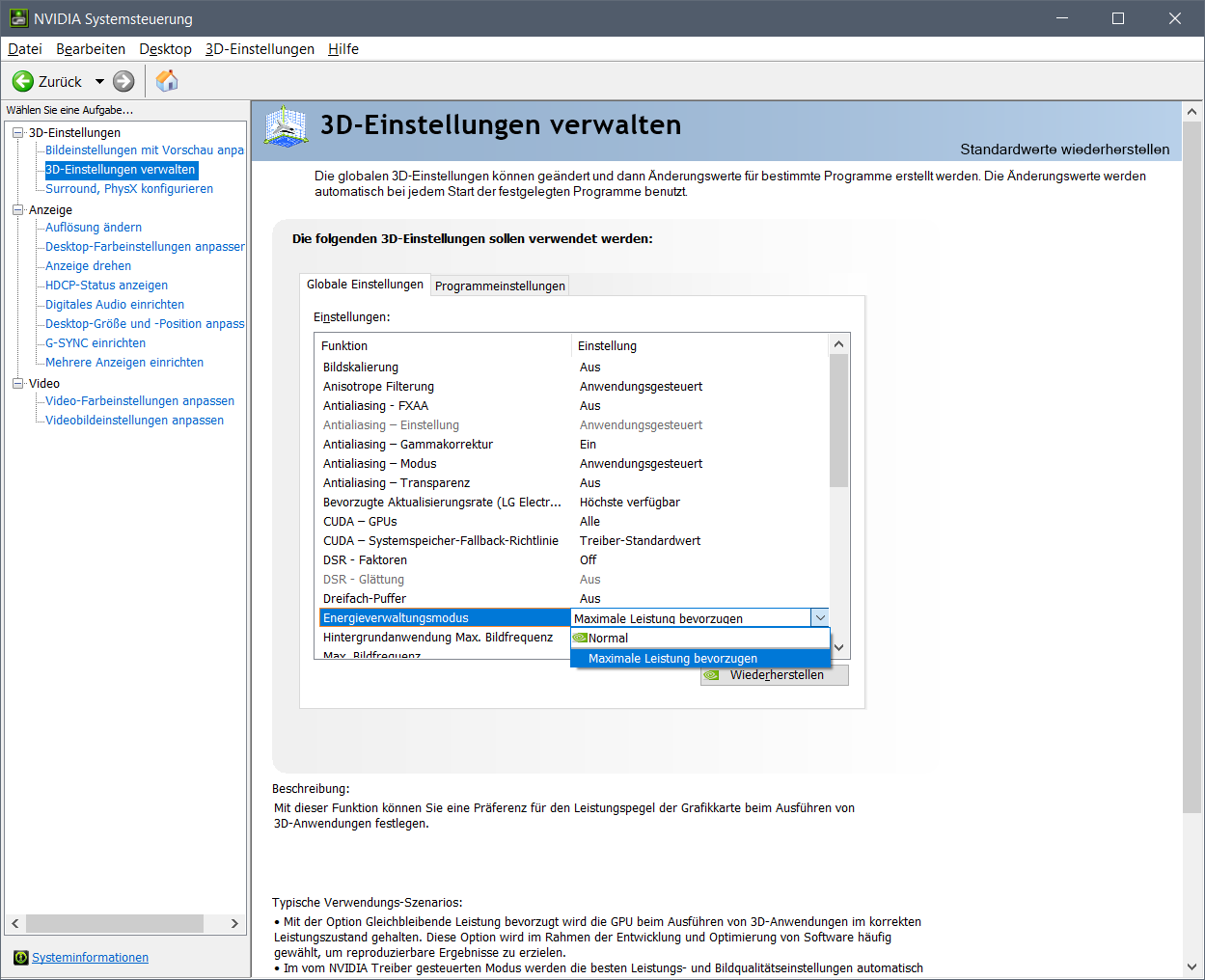Open Videobildeinstellungen anpassen
Screen dimensions: 1205x980
134,421
